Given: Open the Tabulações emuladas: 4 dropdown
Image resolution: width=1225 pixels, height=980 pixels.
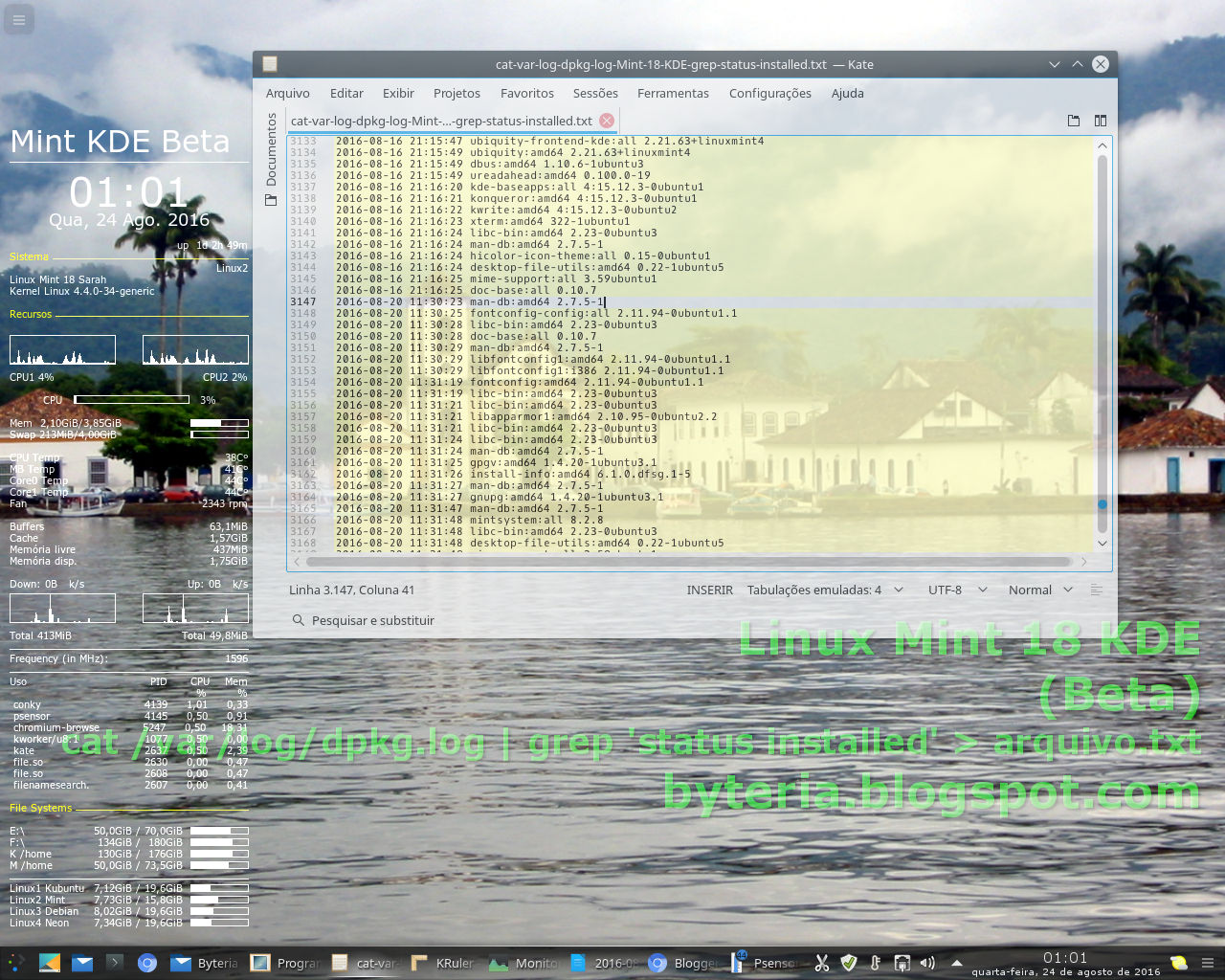Looking at the screenshot, I should pos(825,590).
